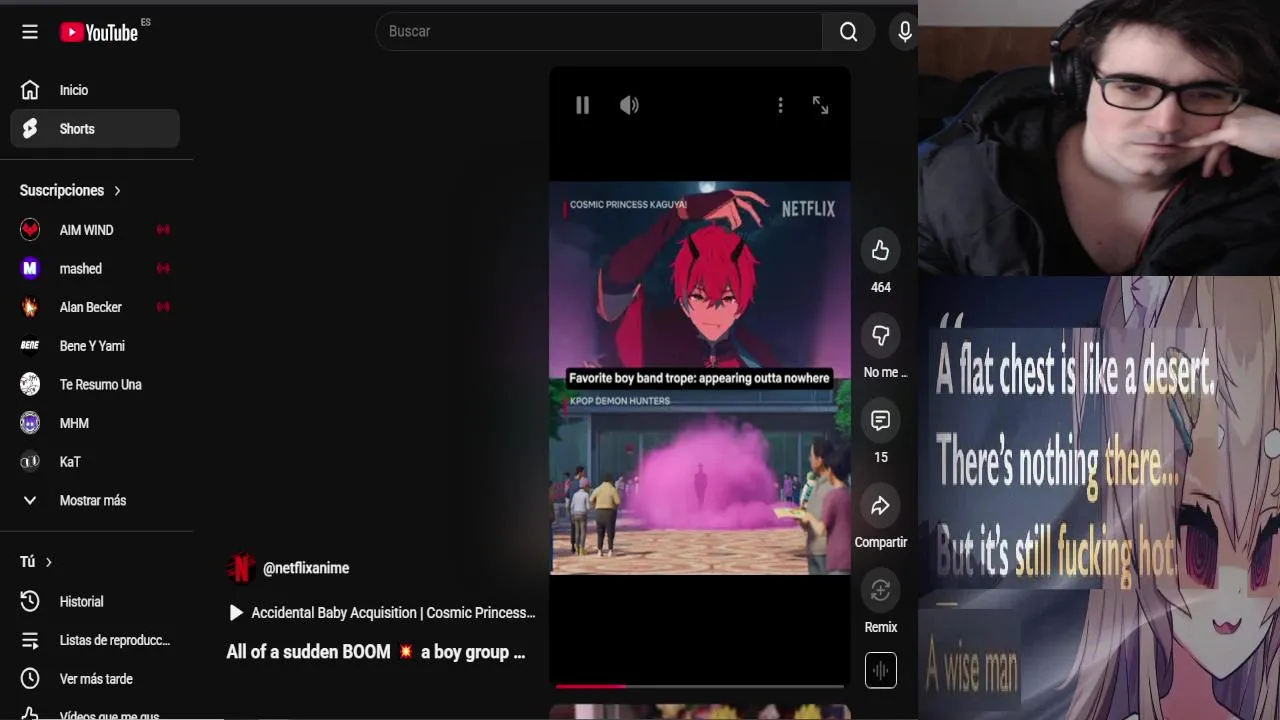Click the Historial clock-arrow icon

[x=30, y=601]
